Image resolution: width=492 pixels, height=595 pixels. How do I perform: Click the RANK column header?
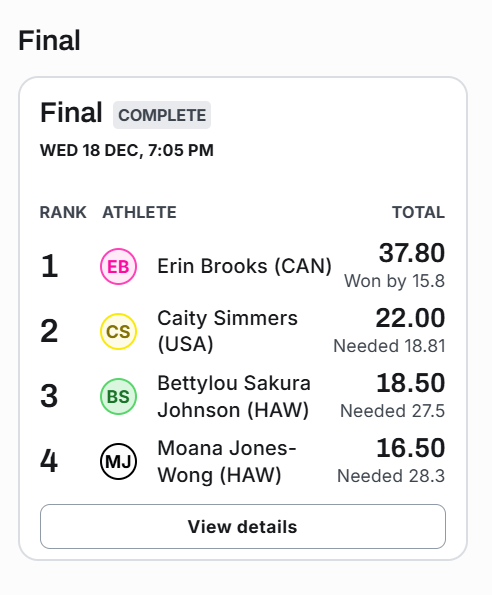coord(63,212)
